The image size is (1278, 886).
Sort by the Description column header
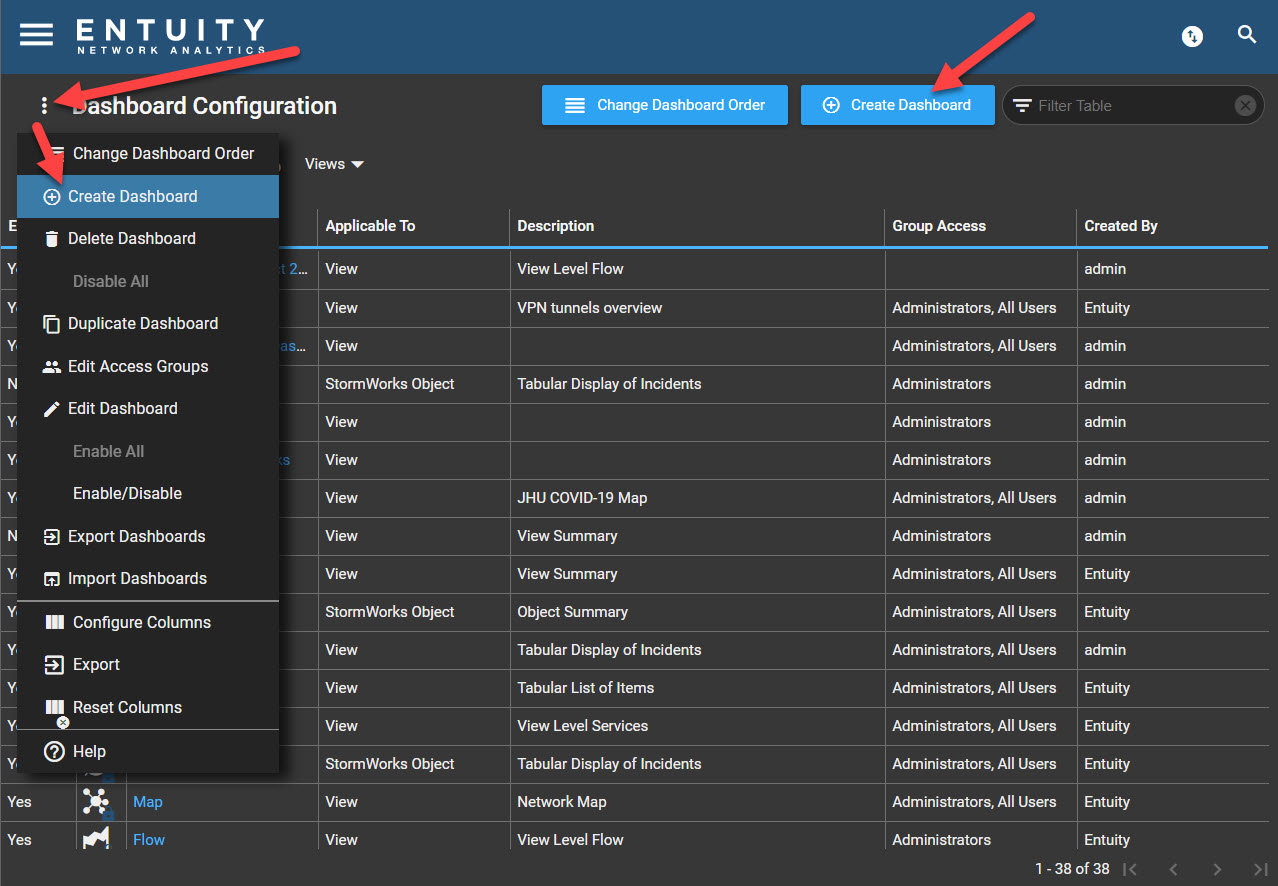[556, 226]
